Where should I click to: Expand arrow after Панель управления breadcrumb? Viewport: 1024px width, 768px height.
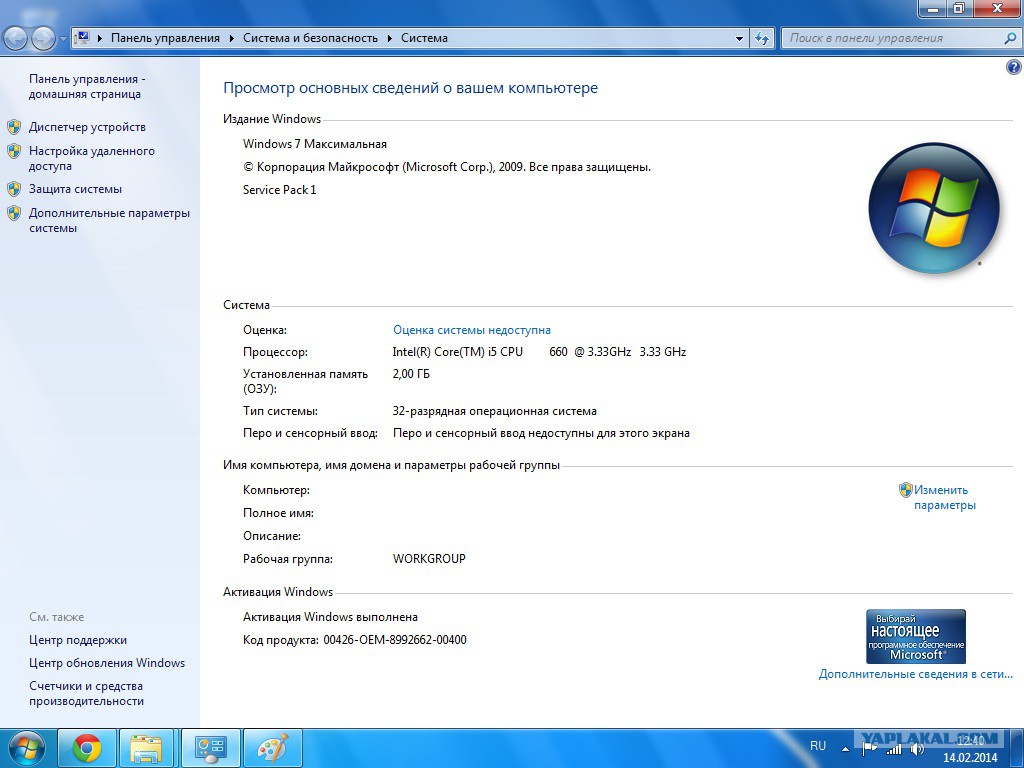coord(232,39)
